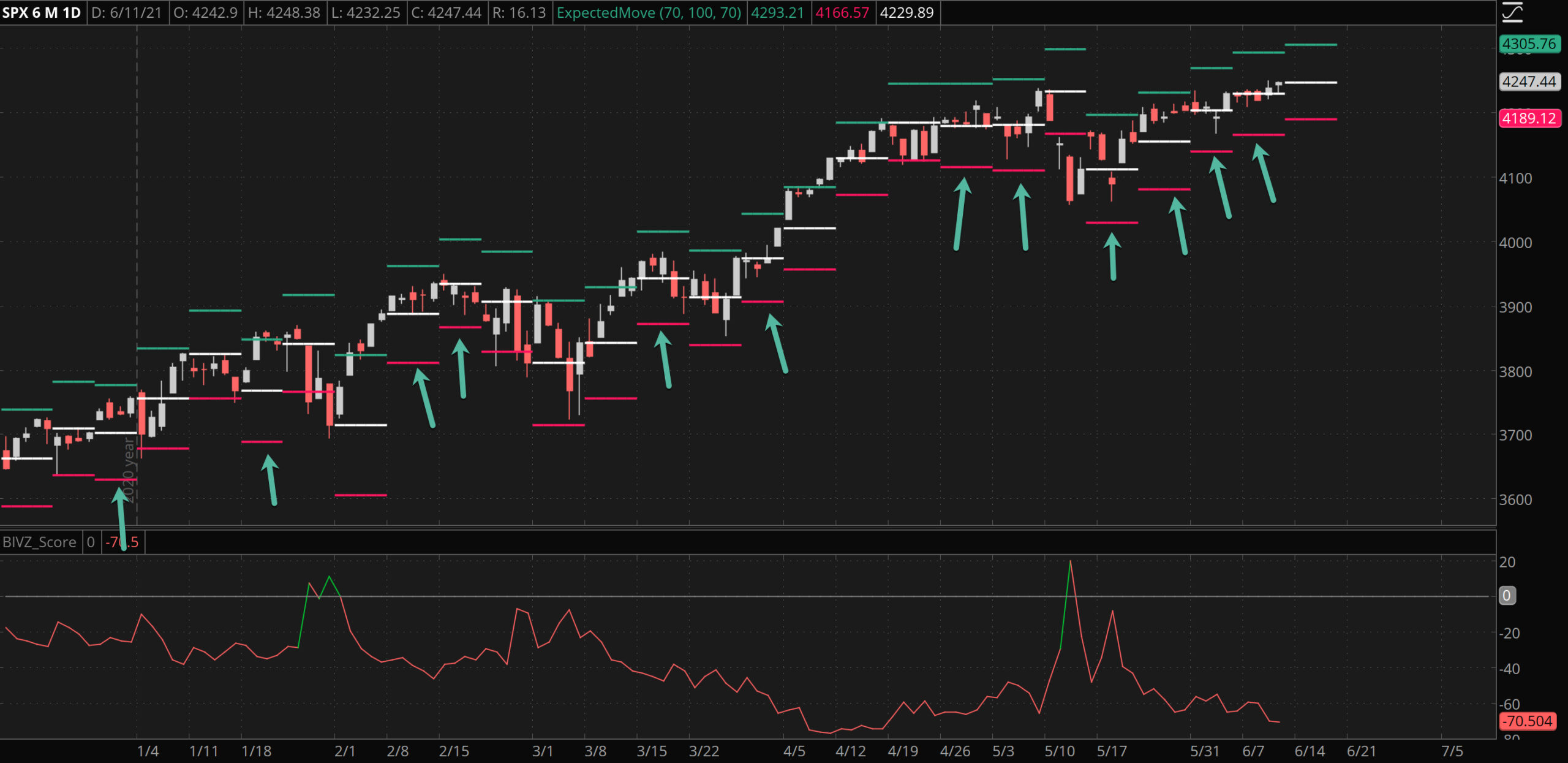1568x763 pixels.
Task: Click the green 4305.76 price bubble
Action: tap(1529, 44)
